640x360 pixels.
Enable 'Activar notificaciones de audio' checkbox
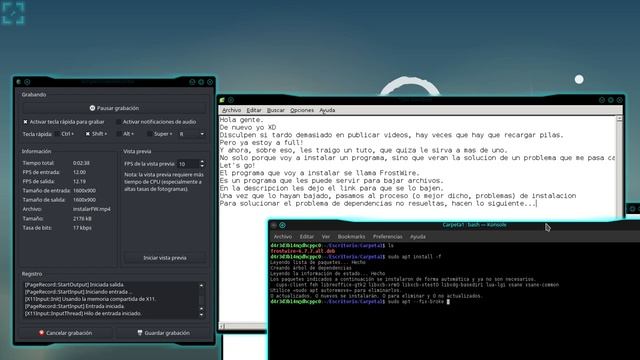coord(118,122)
